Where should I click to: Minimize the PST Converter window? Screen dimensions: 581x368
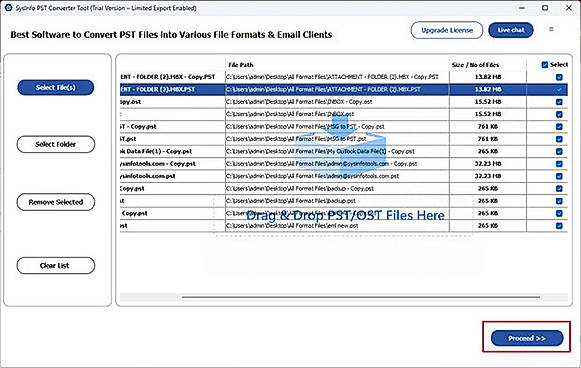pos(522,8)
